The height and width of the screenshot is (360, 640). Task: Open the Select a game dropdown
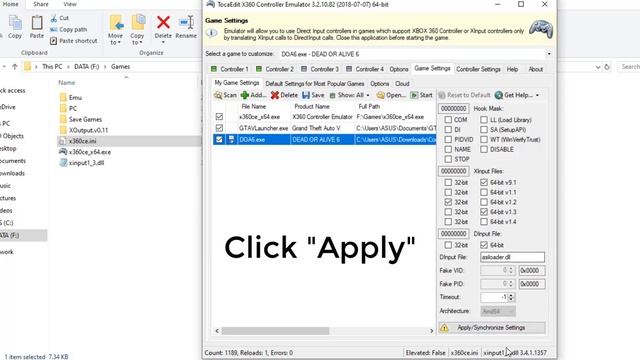click(x=549, y=54)
